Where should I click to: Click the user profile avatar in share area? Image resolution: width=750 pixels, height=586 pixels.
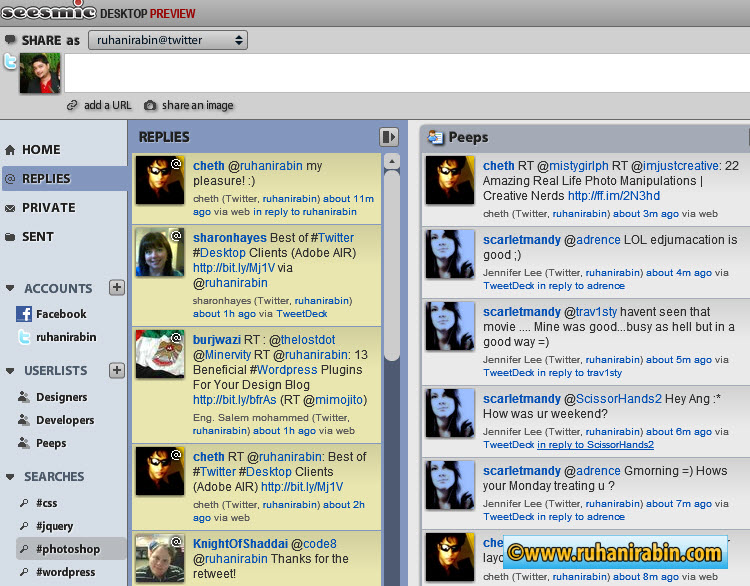(x=40, y=73)
